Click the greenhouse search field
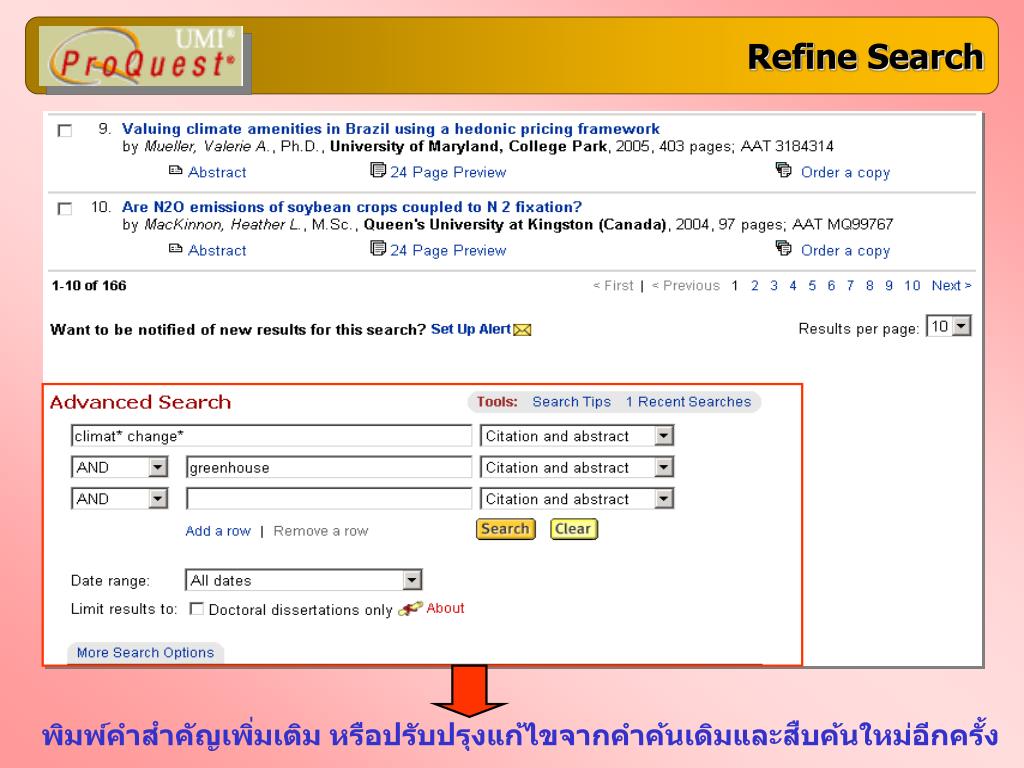 pos(328,467)
